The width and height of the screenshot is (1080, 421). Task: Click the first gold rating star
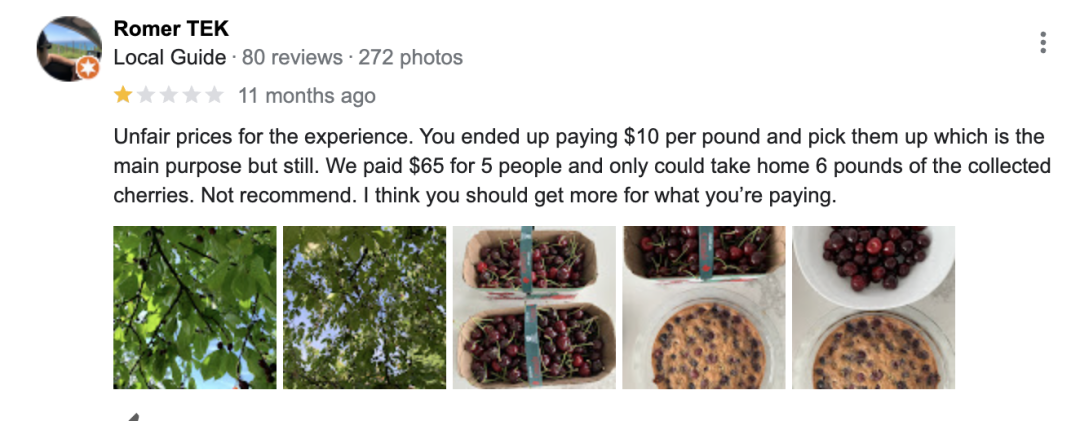click(123, 96)
